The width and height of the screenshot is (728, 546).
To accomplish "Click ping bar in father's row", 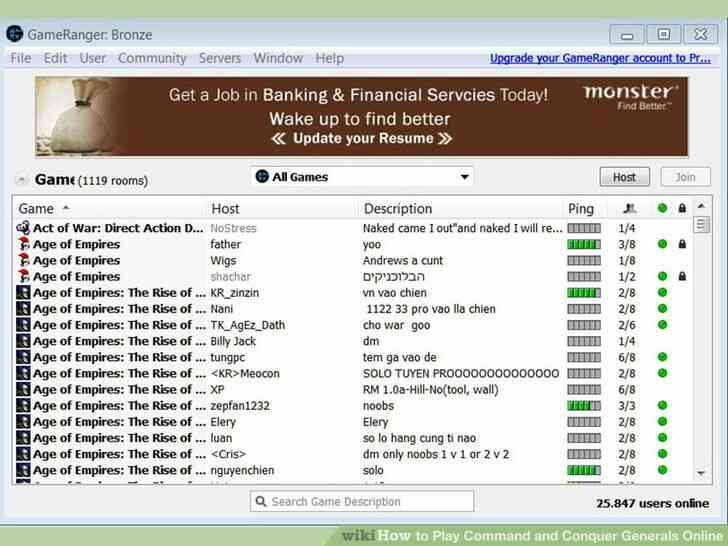I will (584, 245).
